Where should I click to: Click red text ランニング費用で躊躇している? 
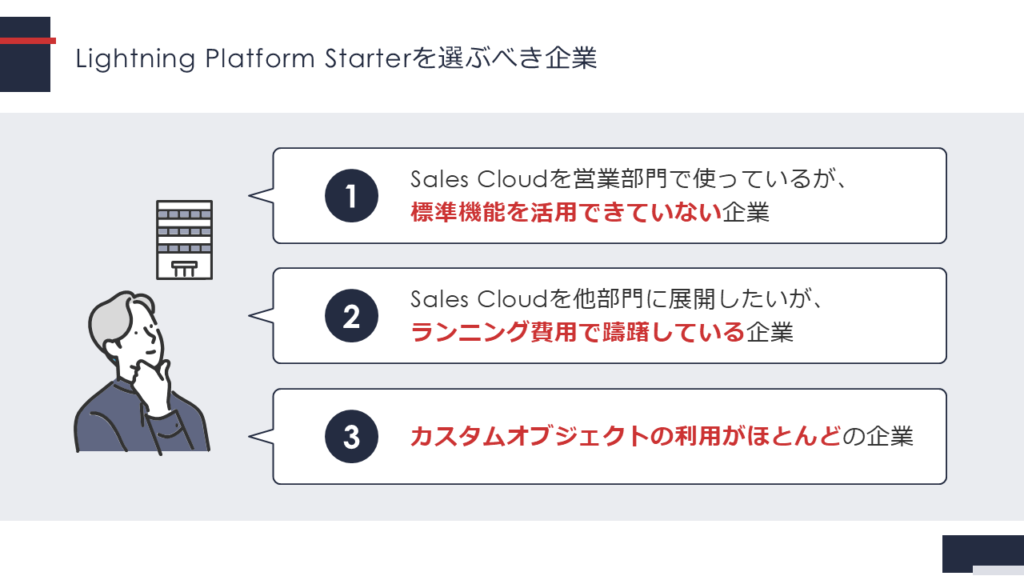tap(578, 332)
